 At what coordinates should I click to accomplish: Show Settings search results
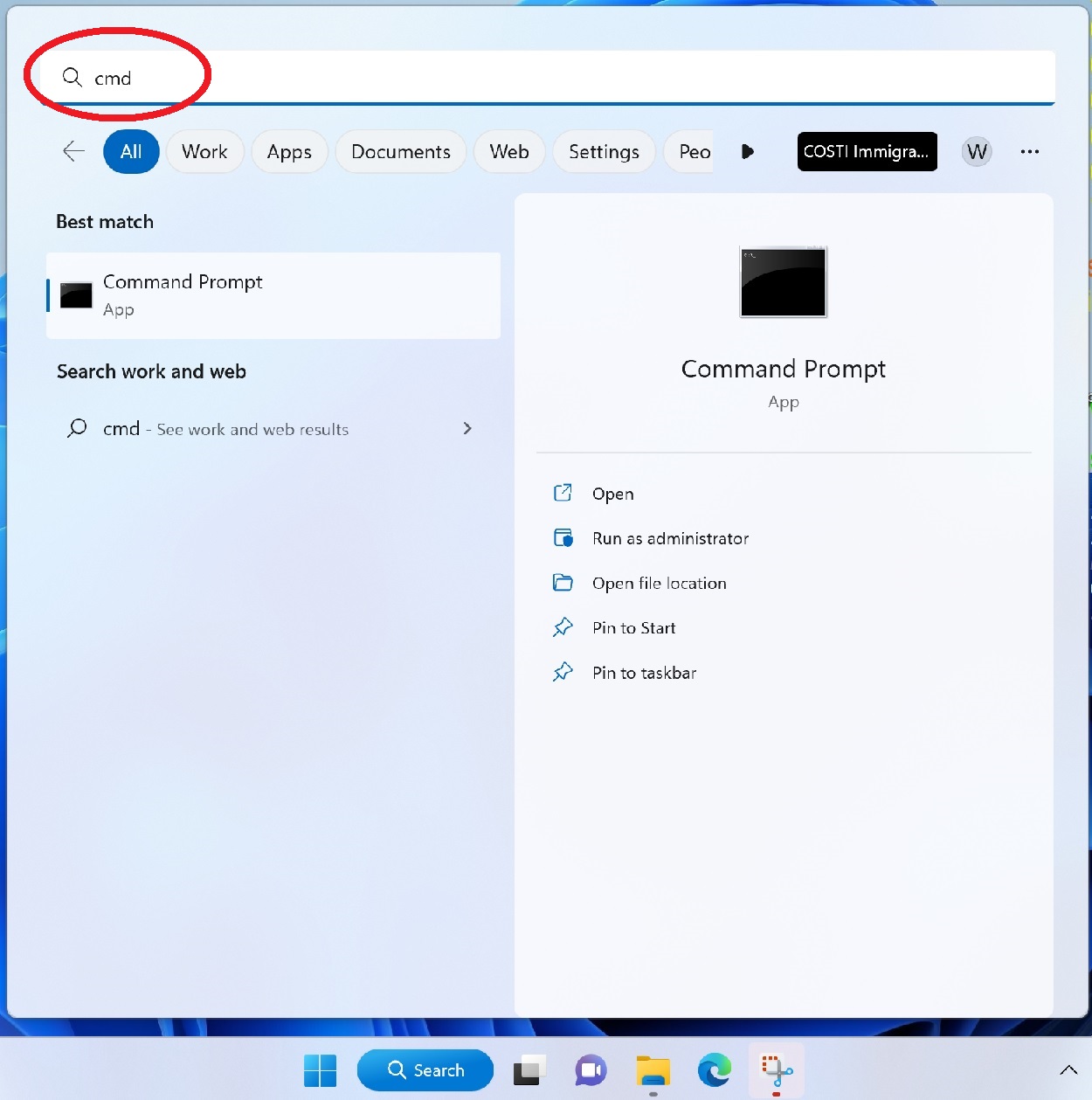(604, 152)
